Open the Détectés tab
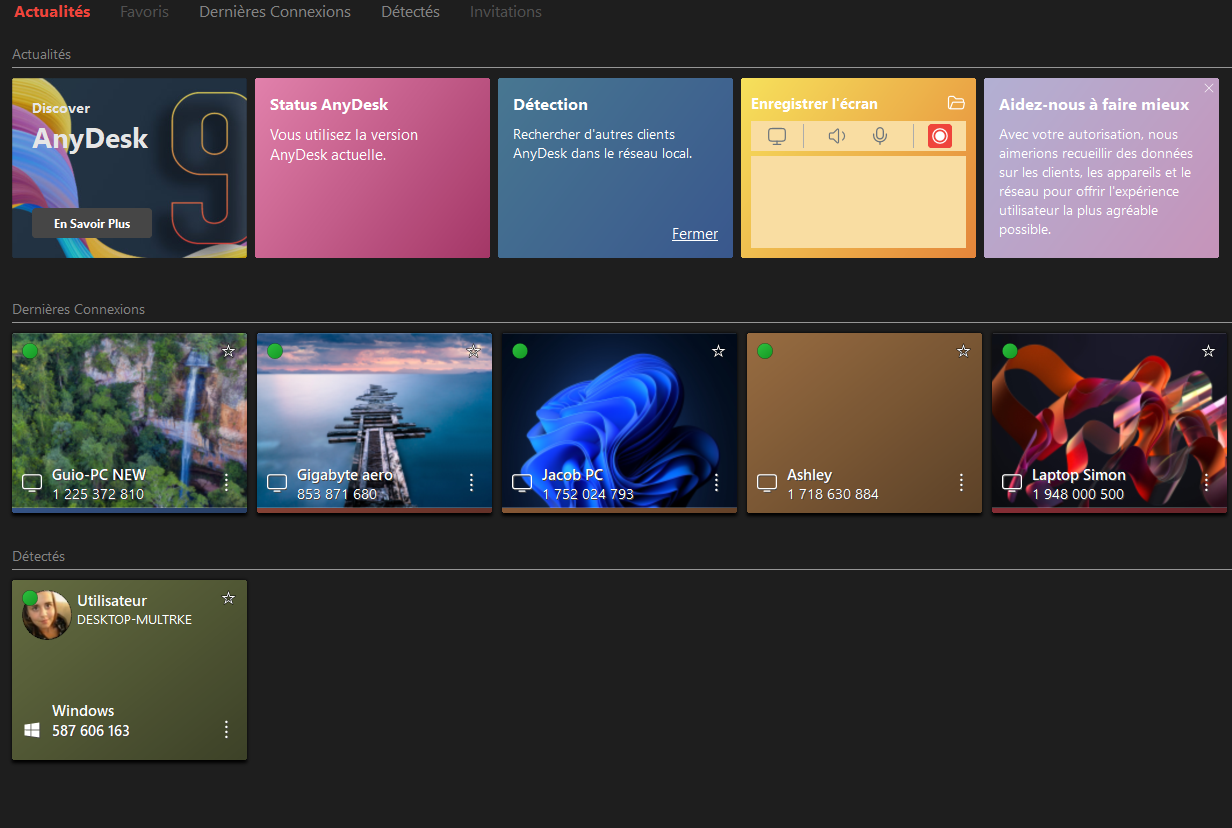 [x=410, y=12]
